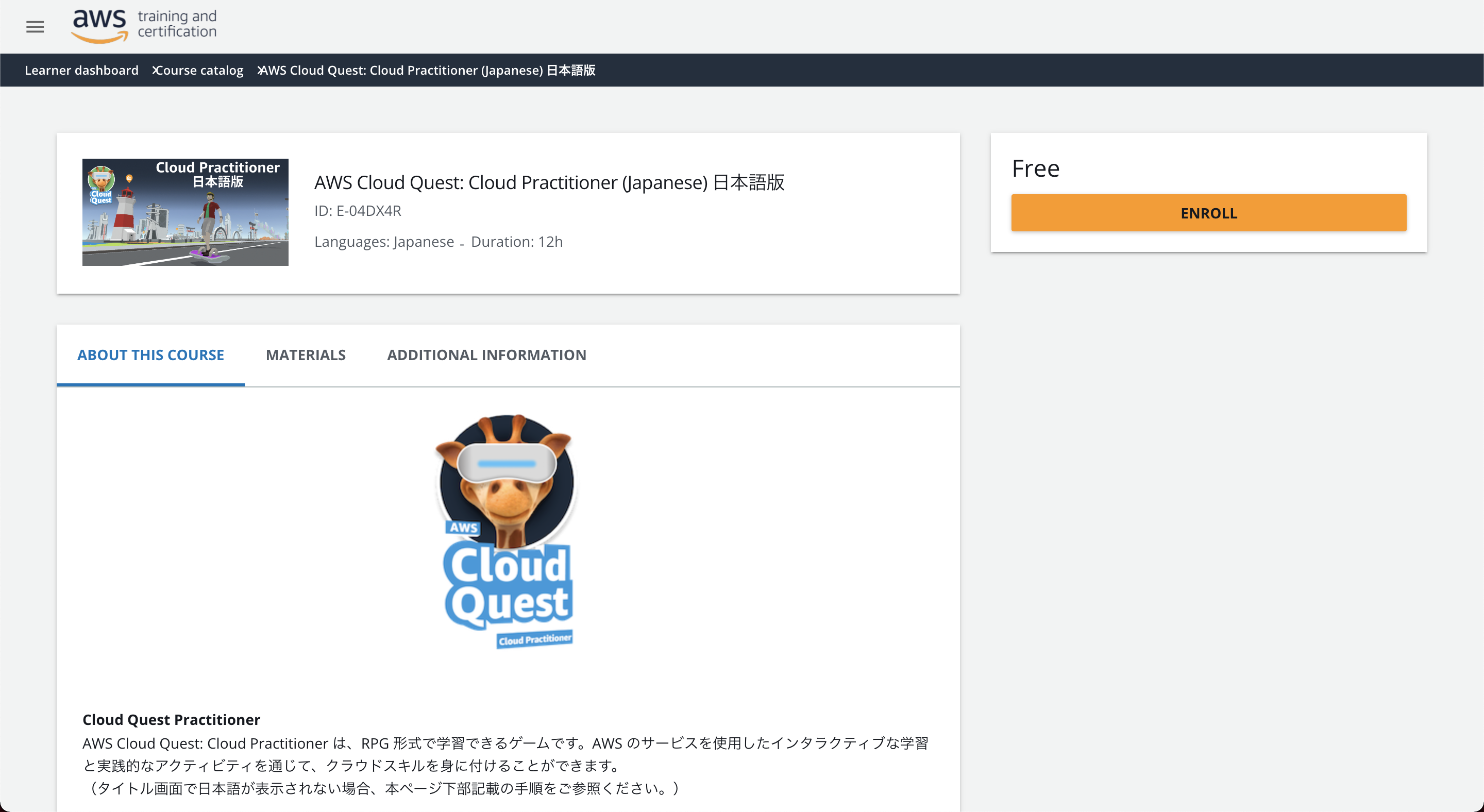This screenshot has height=812, width=1484.
Task: Open the Additional Information tab
Action: point(487,355)
